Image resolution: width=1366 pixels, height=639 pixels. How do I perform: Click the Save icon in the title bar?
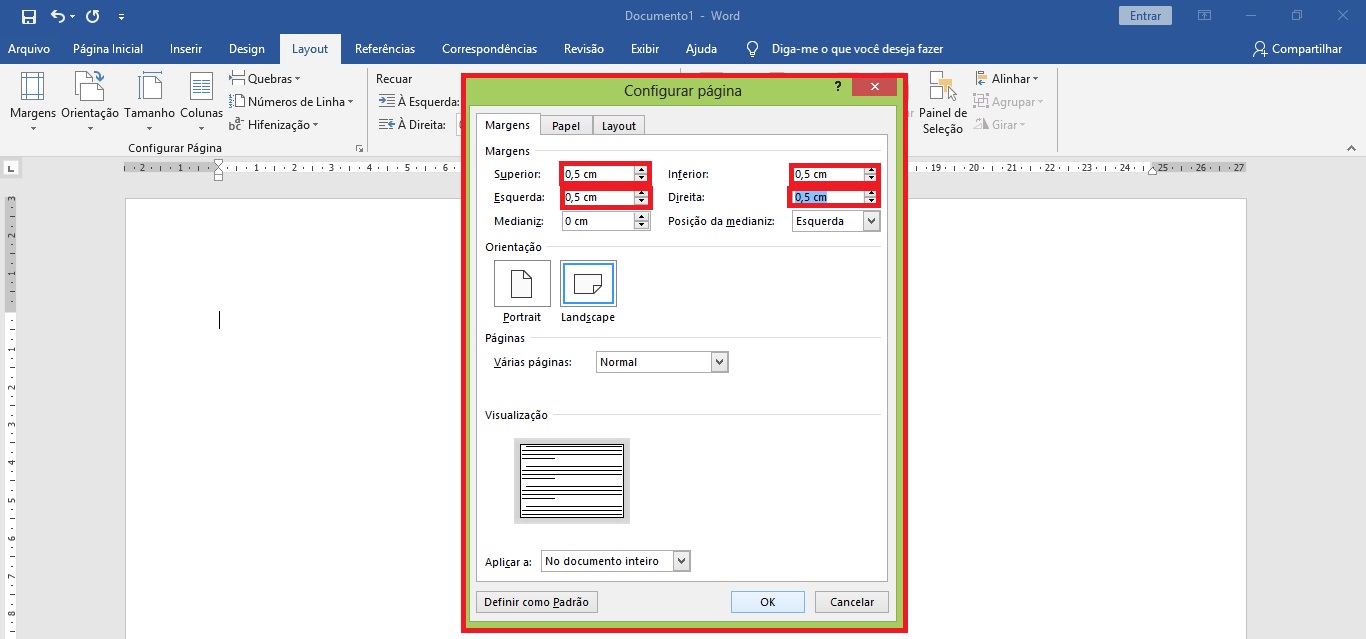[28, 16]
